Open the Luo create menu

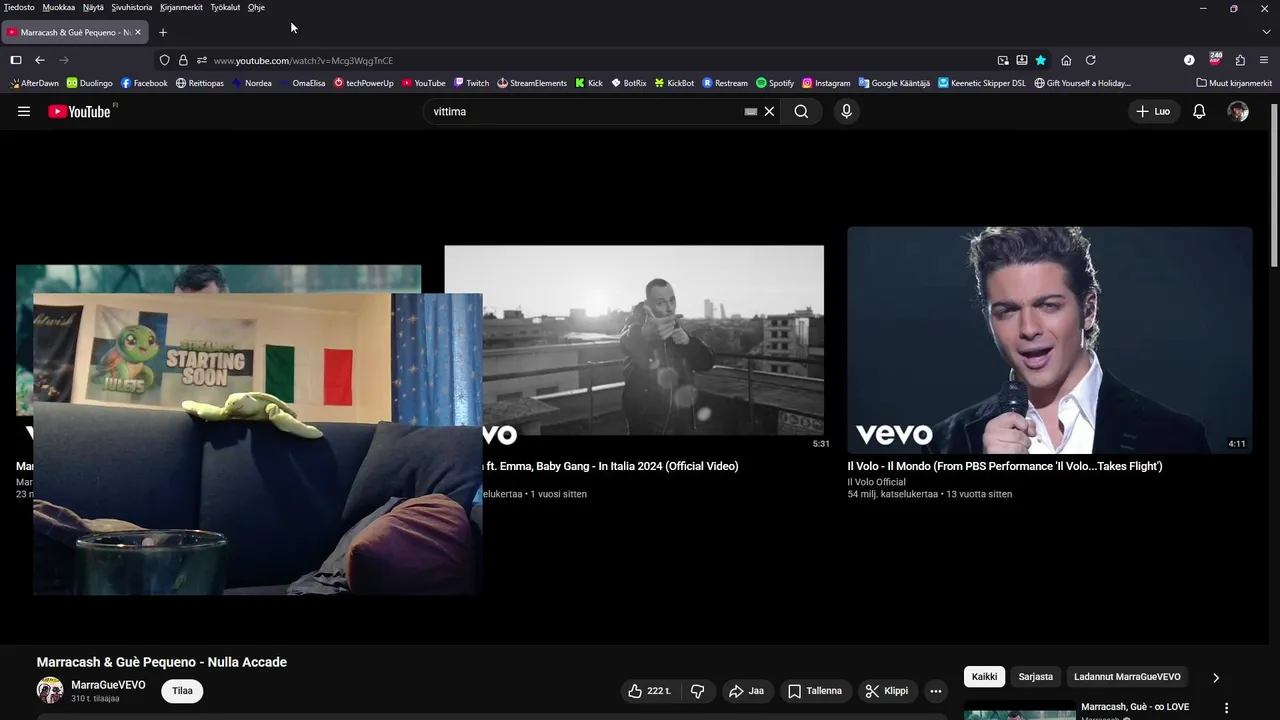[1153, 111]
